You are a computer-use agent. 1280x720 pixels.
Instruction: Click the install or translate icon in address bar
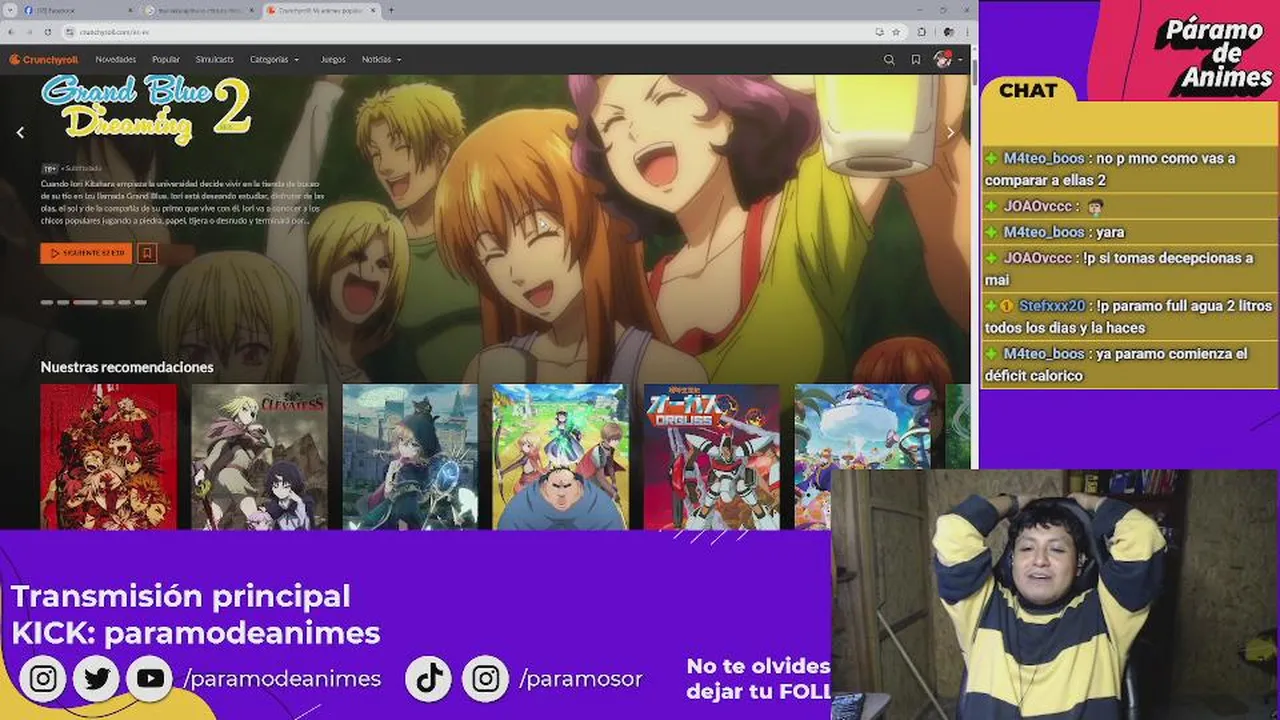[878, 32]
